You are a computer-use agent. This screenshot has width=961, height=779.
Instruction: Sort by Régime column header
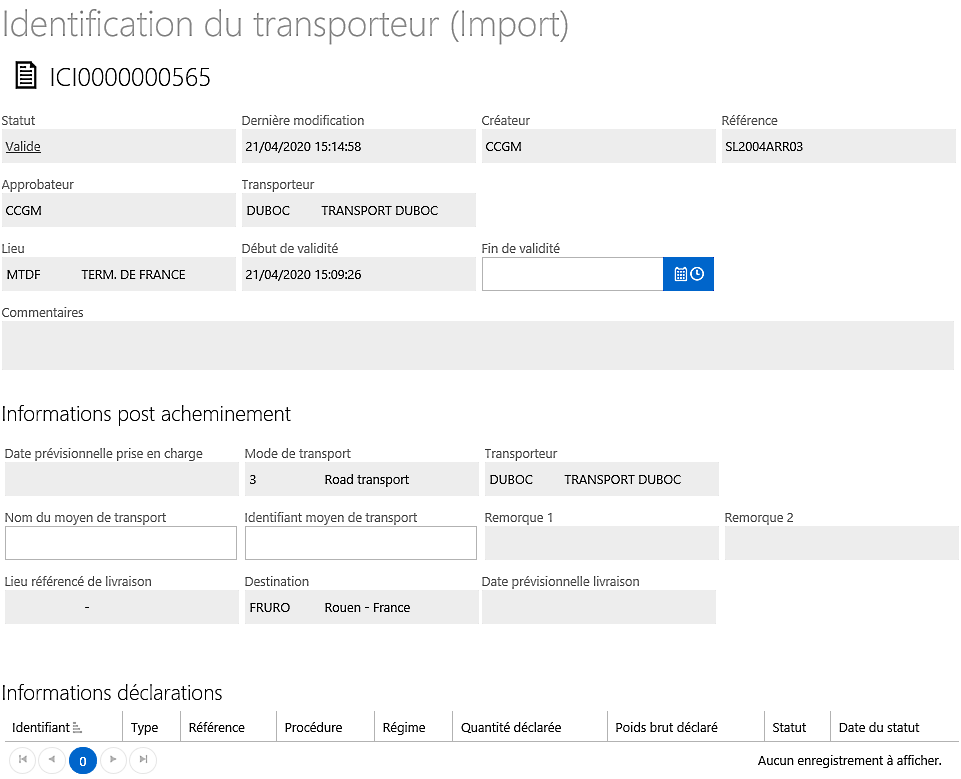404,728
